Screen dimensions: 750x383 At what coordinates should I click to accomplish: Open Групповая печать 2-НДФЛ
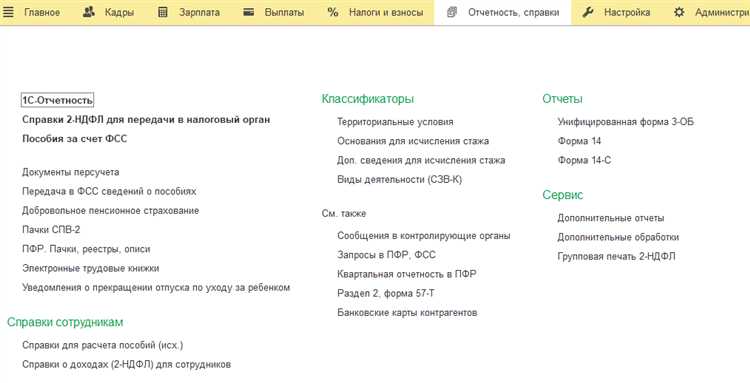click(617, 256)
